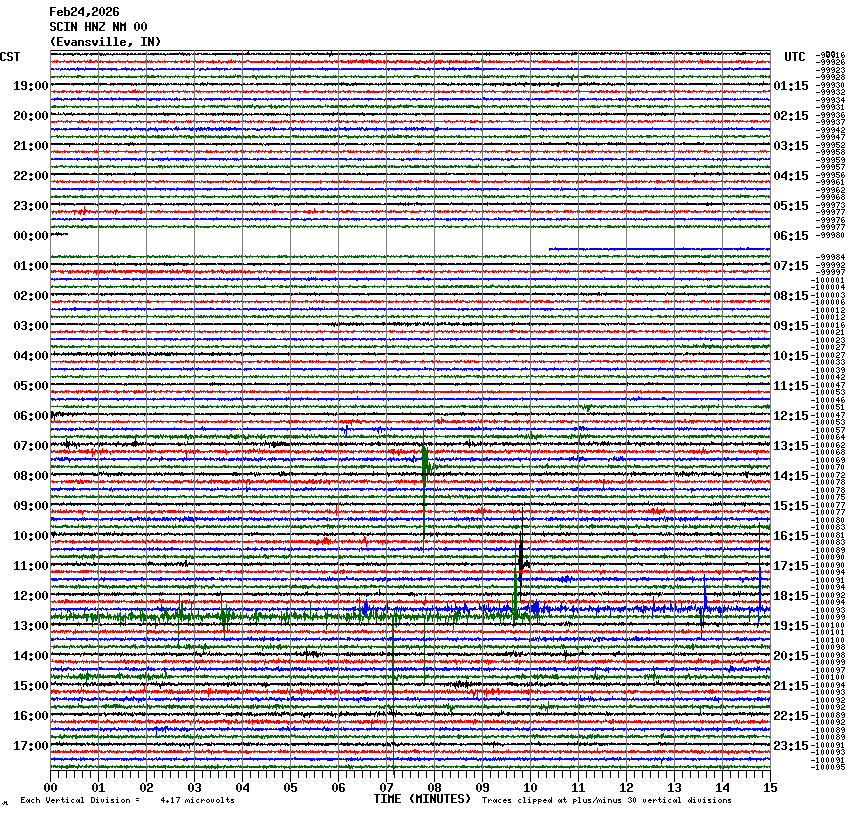The image size is (850, 814).
Task: Click the (Evansville, IN) location text
Action: (105, 41)
